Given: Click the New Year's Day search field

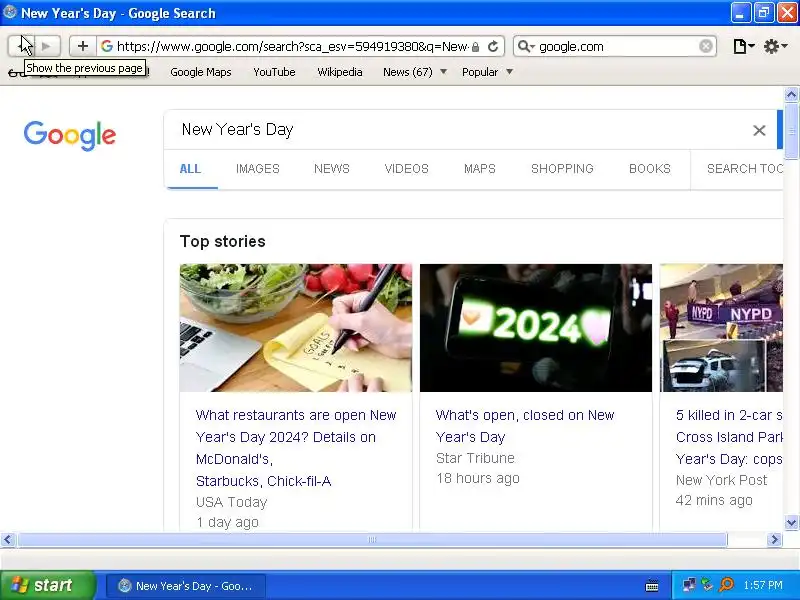Looking at the screenshot, I should (459, 130).
